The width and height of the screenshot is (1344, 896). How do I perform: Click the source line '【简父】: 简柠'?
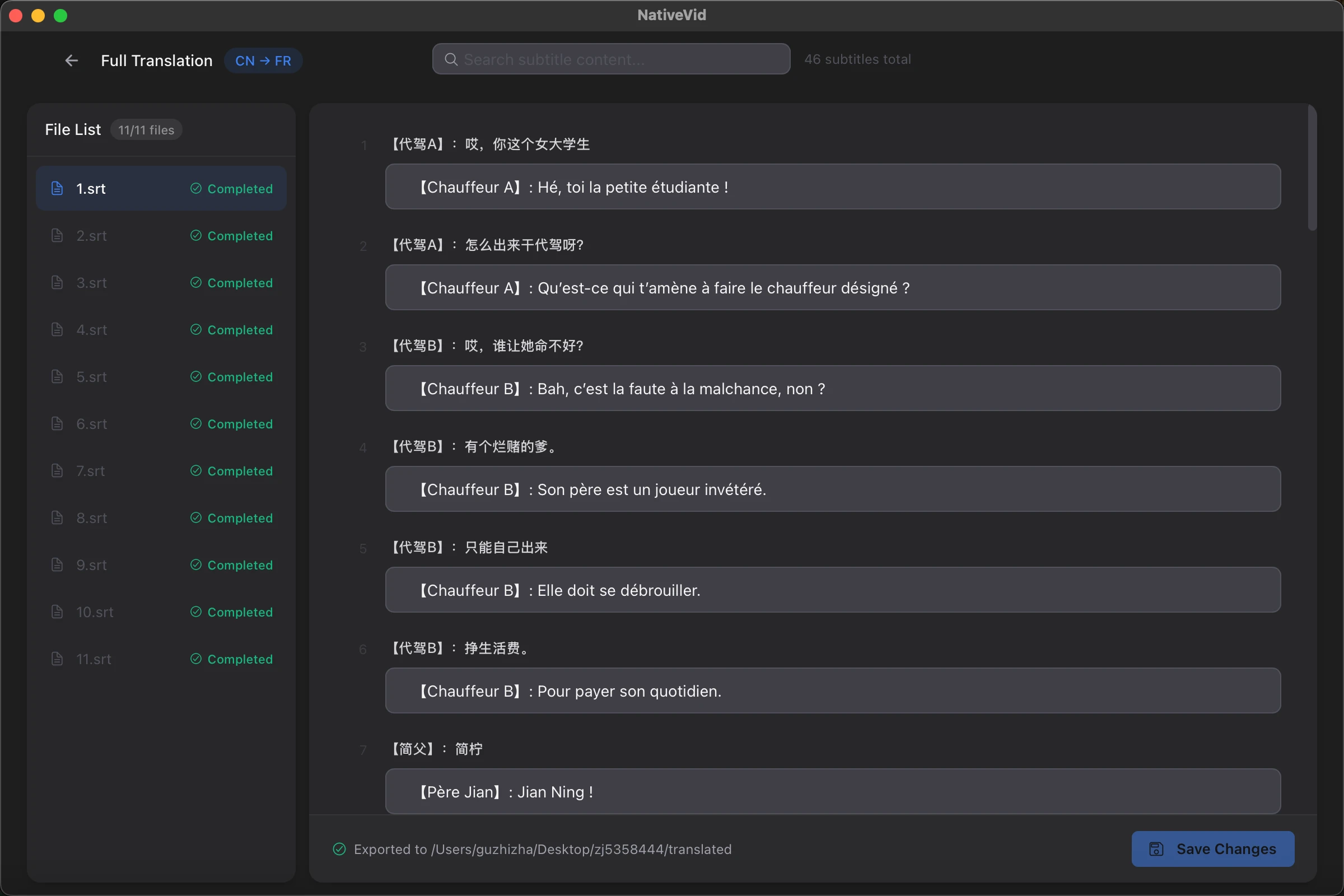(x=437, y=749)
